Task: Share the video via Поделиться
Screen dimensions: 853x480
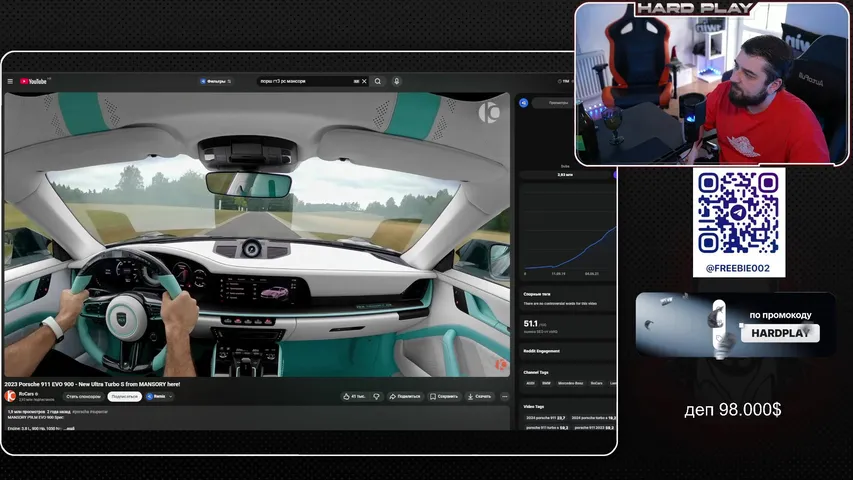Action: point(405,396)
